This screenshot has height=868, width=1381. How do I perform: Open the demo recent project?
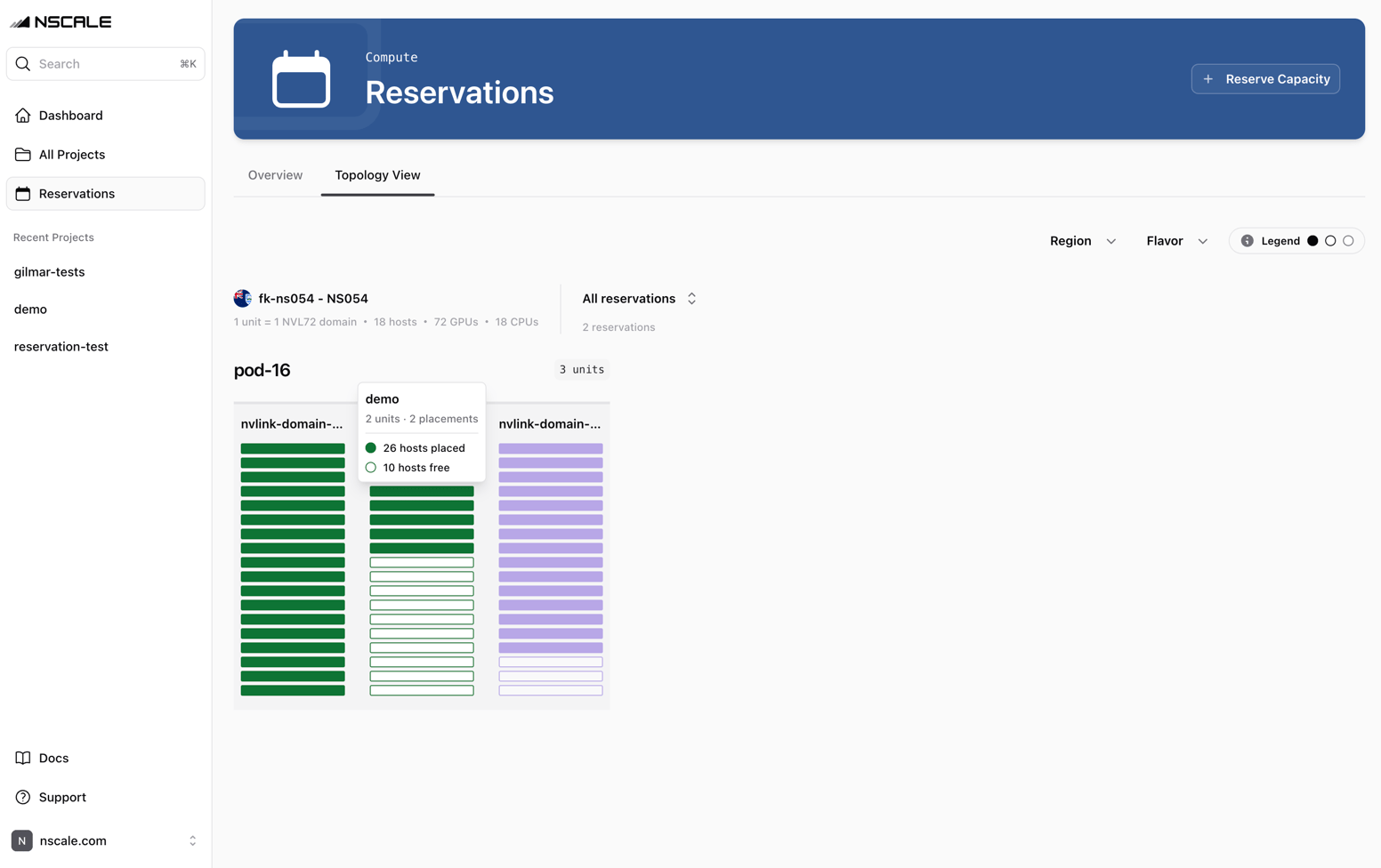pos(30,309)
